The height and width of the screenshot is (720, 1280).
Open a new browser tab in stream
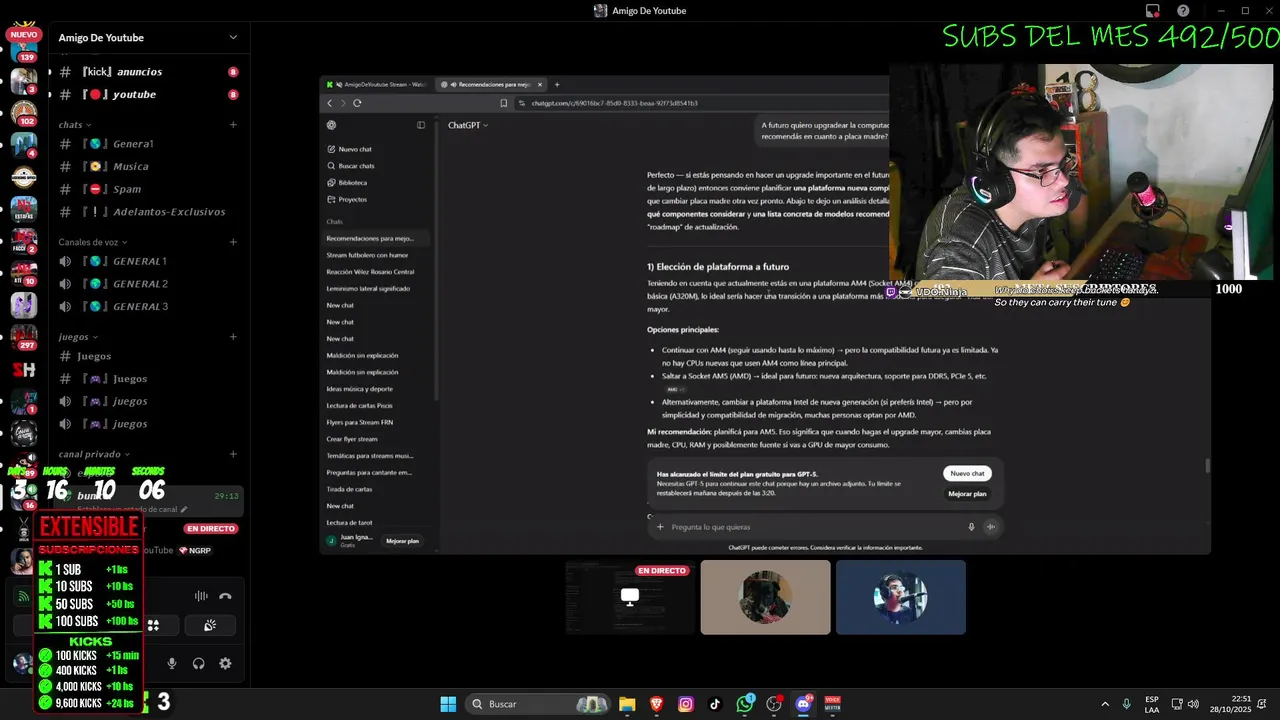coord(557,85)
